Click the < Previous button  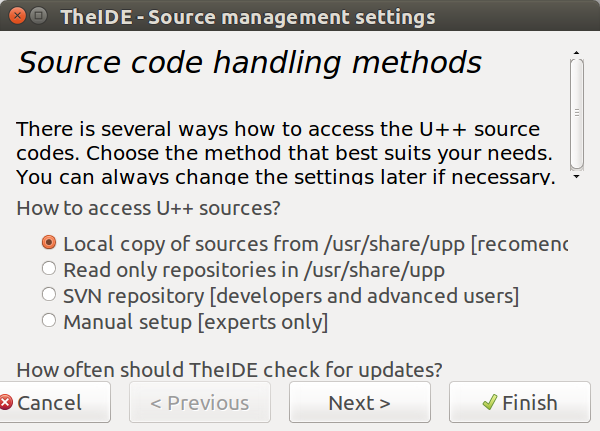click(x=200, y=402)
